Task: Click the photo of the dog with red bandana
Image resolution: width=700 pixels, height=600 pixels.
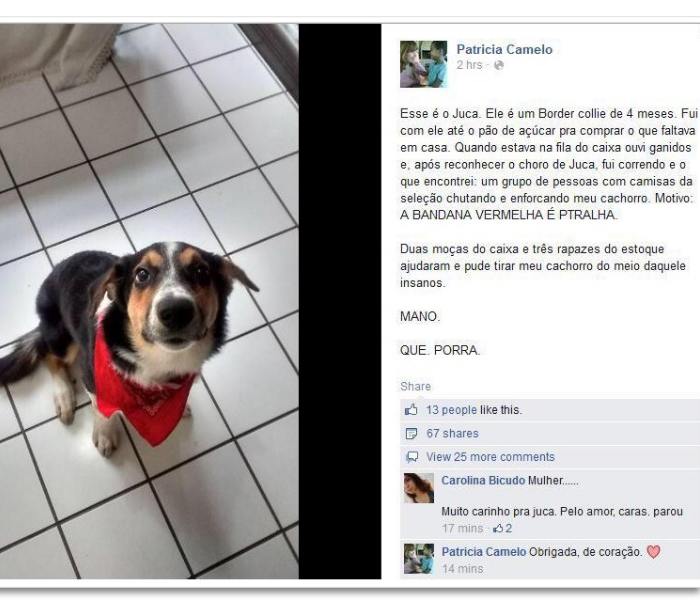Action: click(x=149, y=301)
